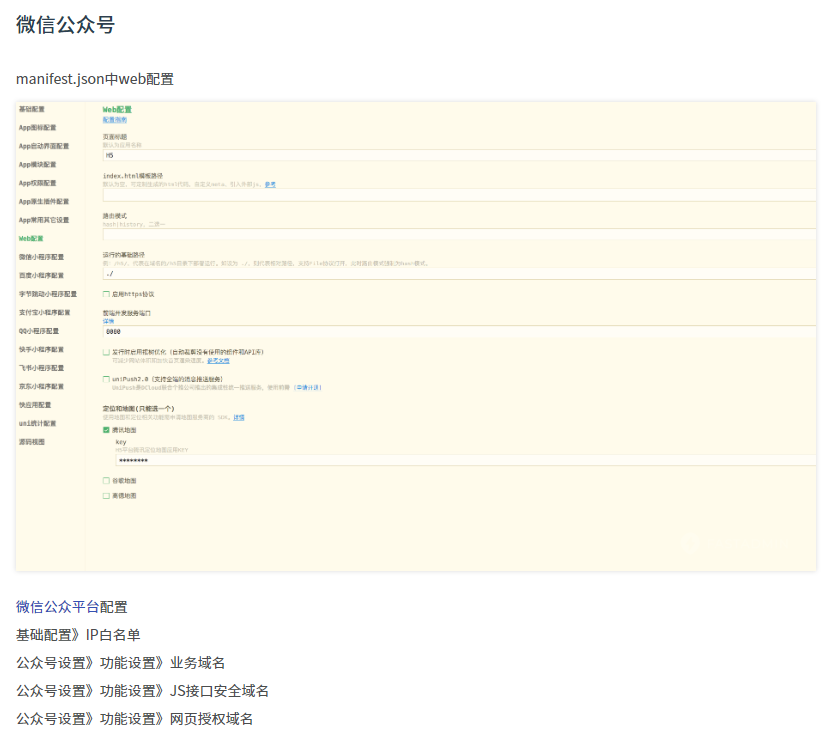
Task: Click the 运行的基础路径 input with ./
Action: click(x=459, y=274)
